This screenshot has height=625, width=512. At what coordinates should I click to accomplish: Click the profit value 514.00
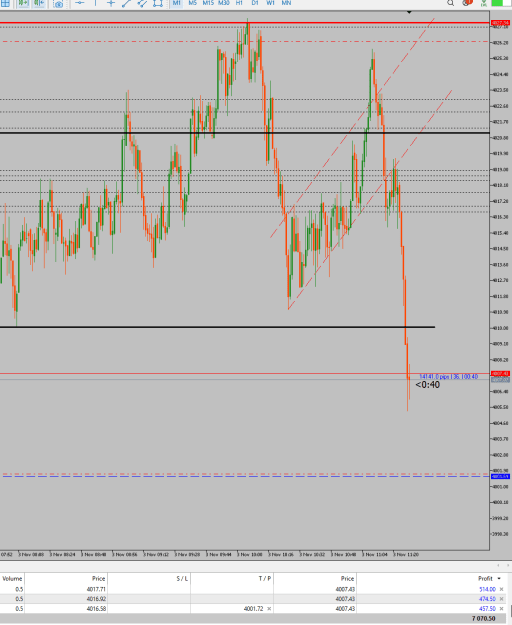point(487,589)
